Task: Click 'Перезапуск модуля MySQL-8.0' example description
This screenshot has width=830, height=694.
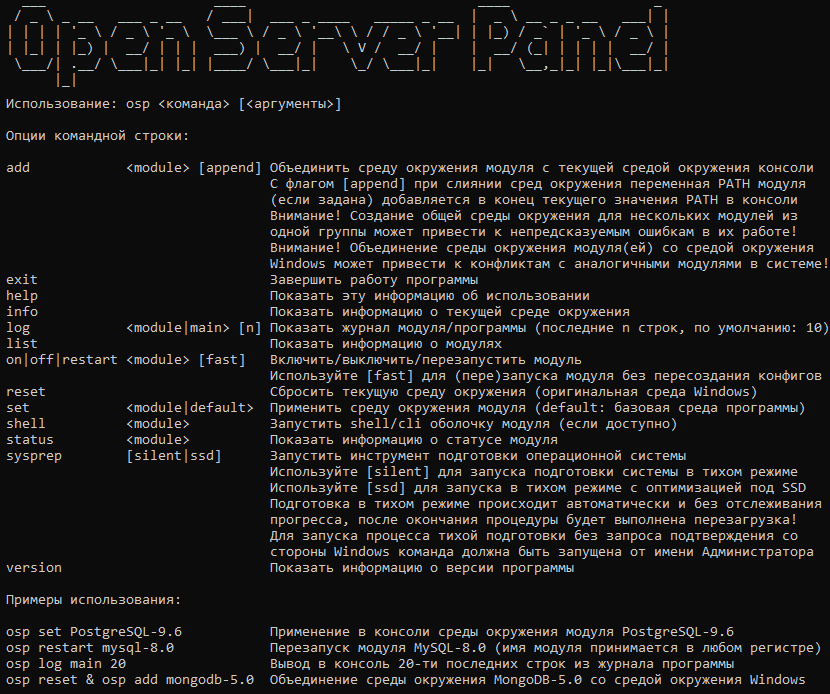Action: coord(546,647)
